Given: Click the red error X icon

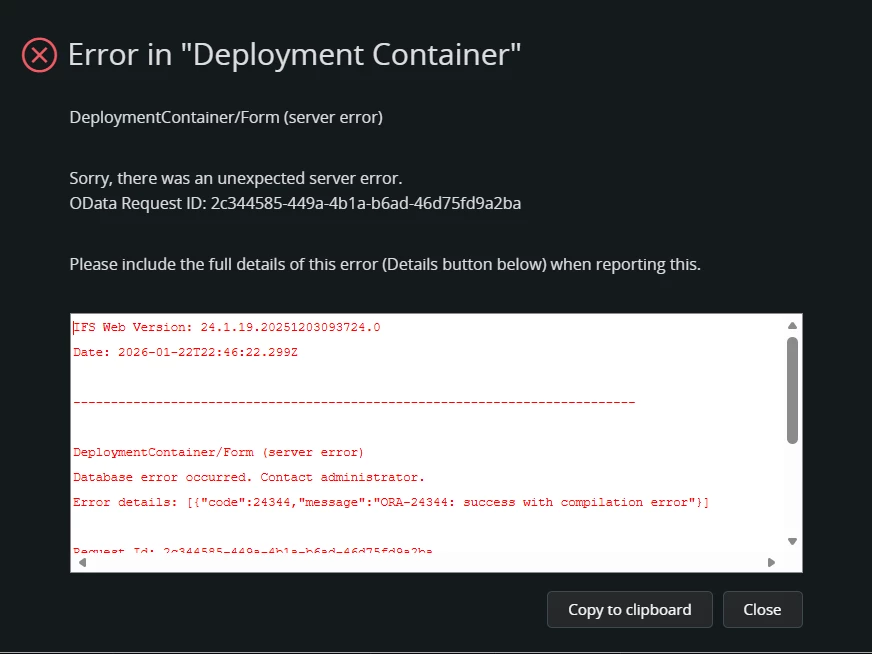Looking at the screenshot, I should click(x=39, y=54).
